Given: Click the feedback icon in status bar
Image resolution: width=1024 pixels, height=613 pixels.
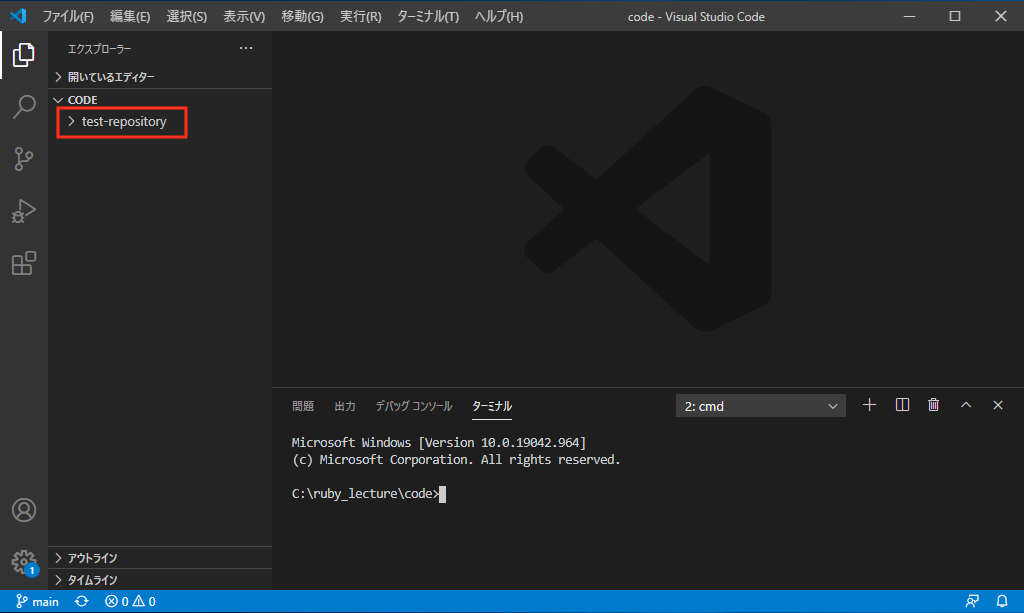Looking at the screenshot, I should tap(972, 601).
